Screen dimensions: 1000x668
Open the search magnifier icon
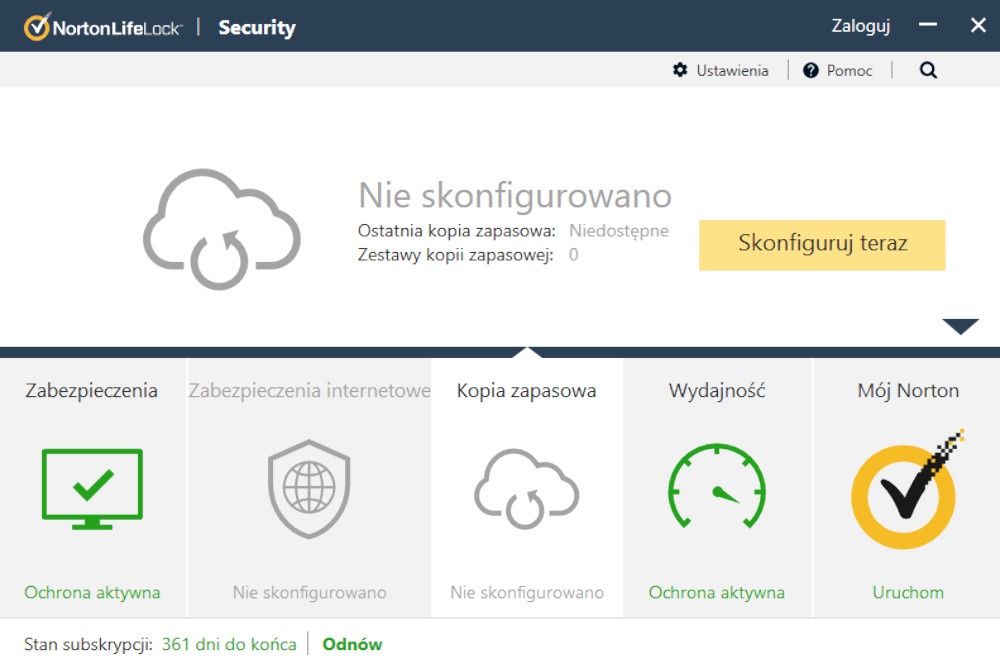pos(929,70)
